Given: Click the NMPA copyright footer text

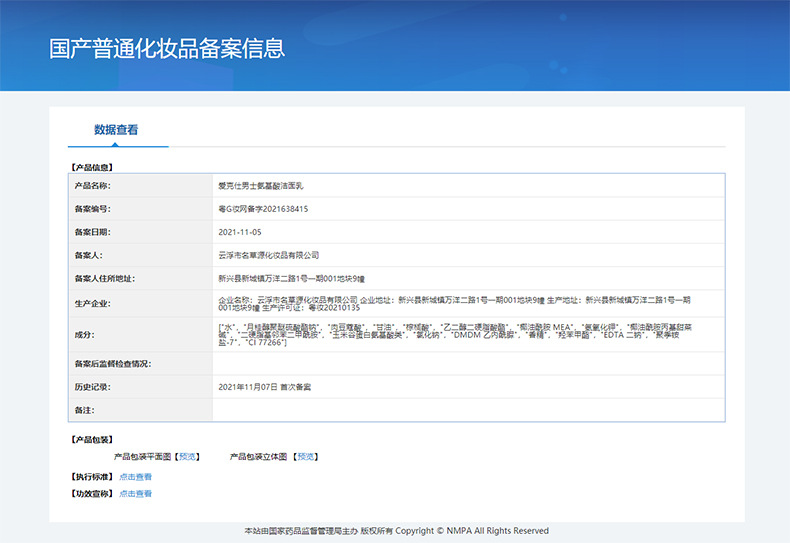Looking at the screenshot, I should click(x=397, y=531).
